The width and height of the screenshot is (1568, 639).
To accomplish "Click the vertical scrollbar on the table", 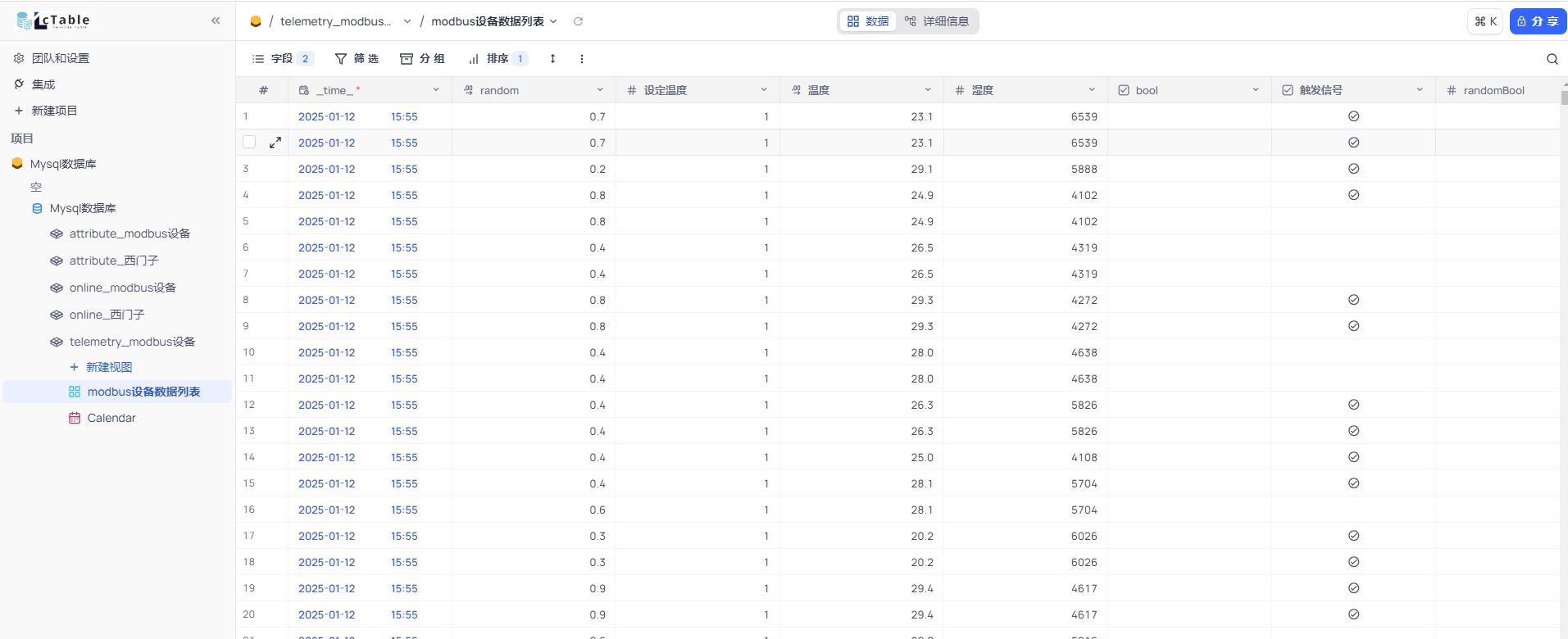I will [1564, 98].
